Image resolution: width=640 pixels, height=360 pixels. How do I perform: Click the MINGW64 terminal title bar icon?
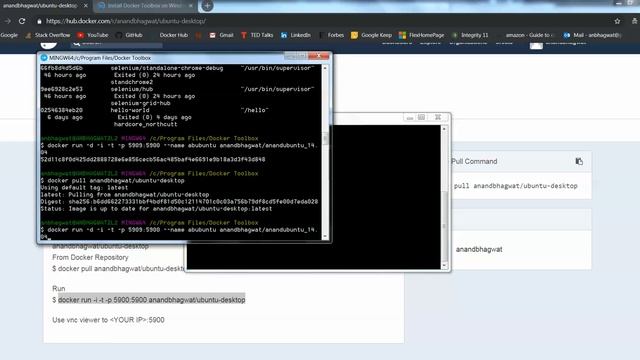tap(44, 58)
